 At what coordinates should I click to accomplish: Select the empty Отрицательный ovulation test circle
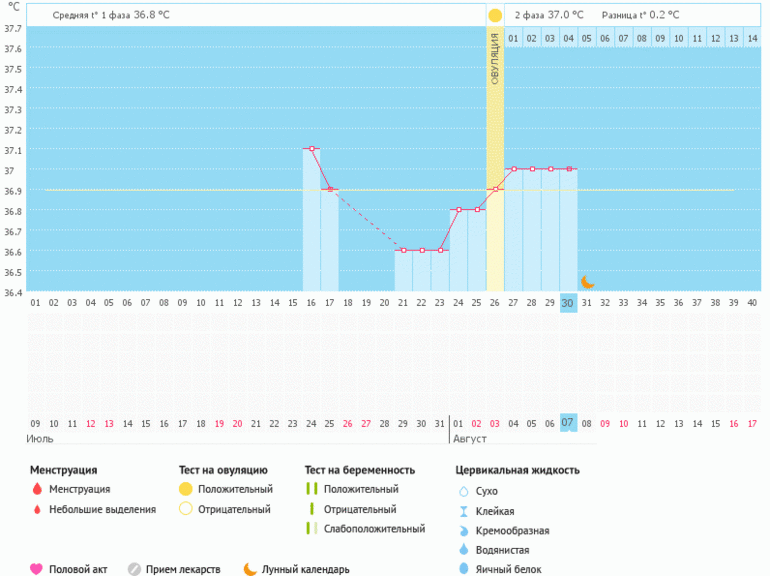click(x=184, y=510)
